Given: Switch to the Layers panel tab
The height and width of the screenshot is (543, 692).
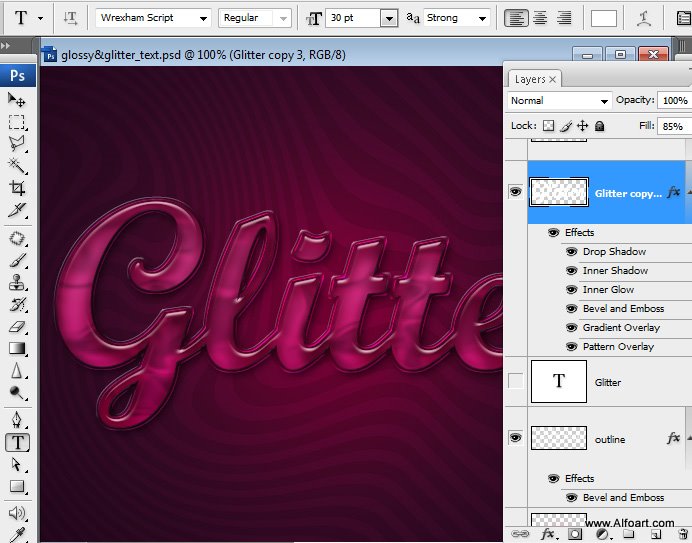Looking at the screenshot, I should point(530,79).
